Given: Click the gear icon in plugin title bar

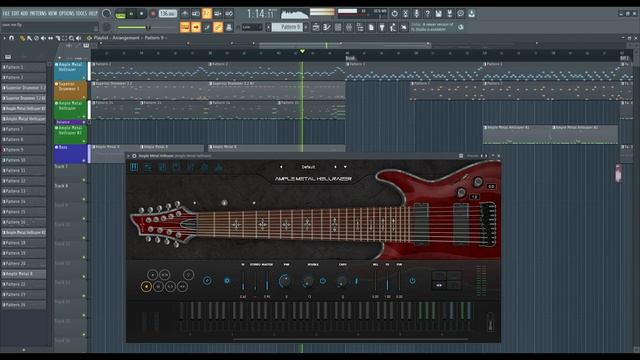Looking at the screenshot, I should [x=134, y=156].
